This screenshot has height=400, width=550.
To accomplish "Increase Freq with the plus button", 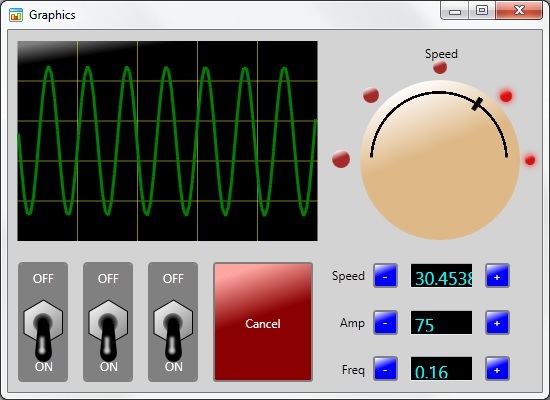I will tap(497, 369).
